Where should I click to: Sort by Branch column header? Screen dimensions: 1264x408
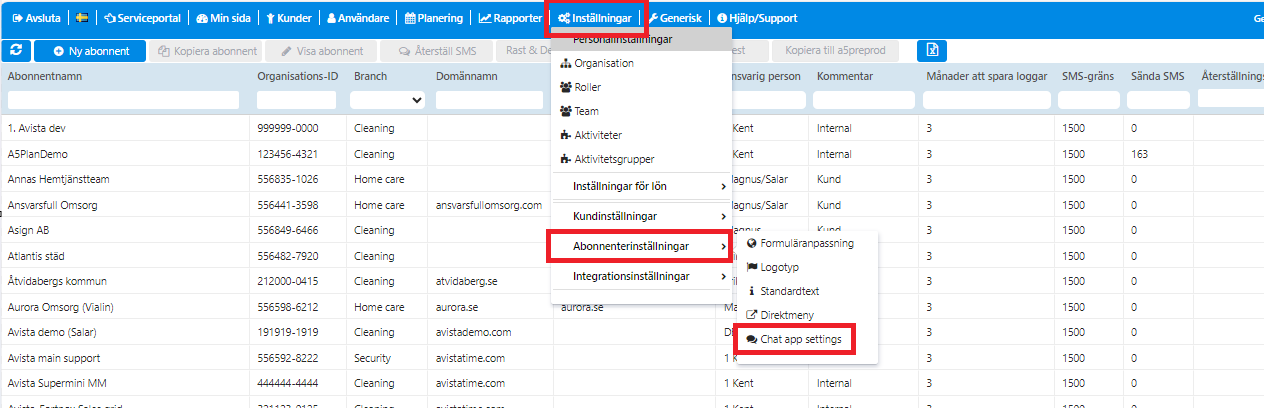pos(370,76)
